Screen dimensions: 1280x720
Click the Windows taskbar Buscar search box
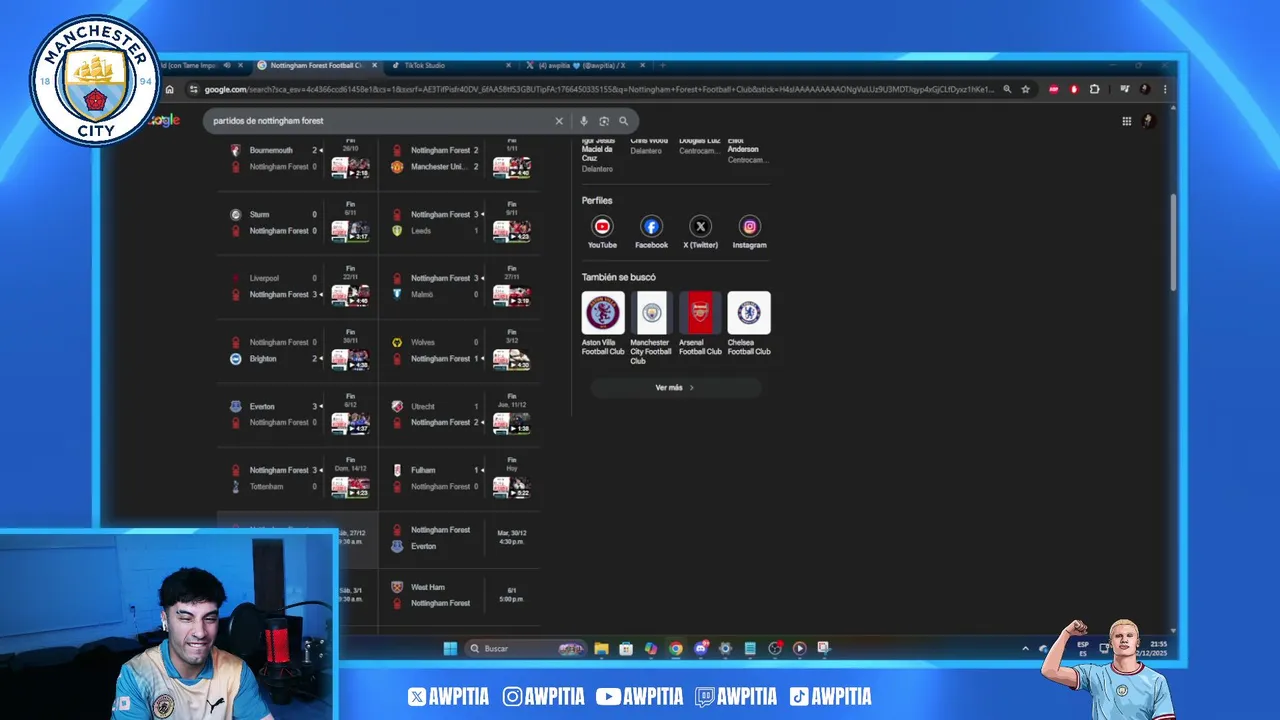tap(525, 648)
